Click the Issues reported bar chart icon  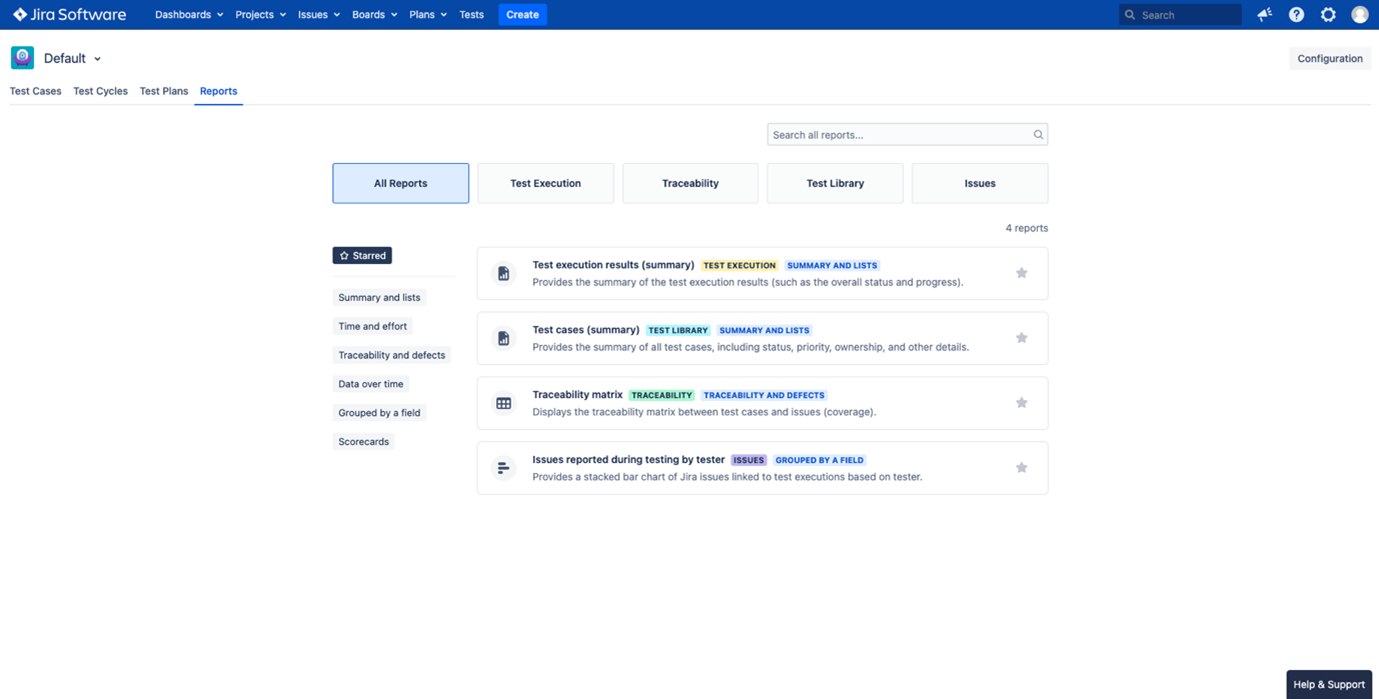[504, 468]
